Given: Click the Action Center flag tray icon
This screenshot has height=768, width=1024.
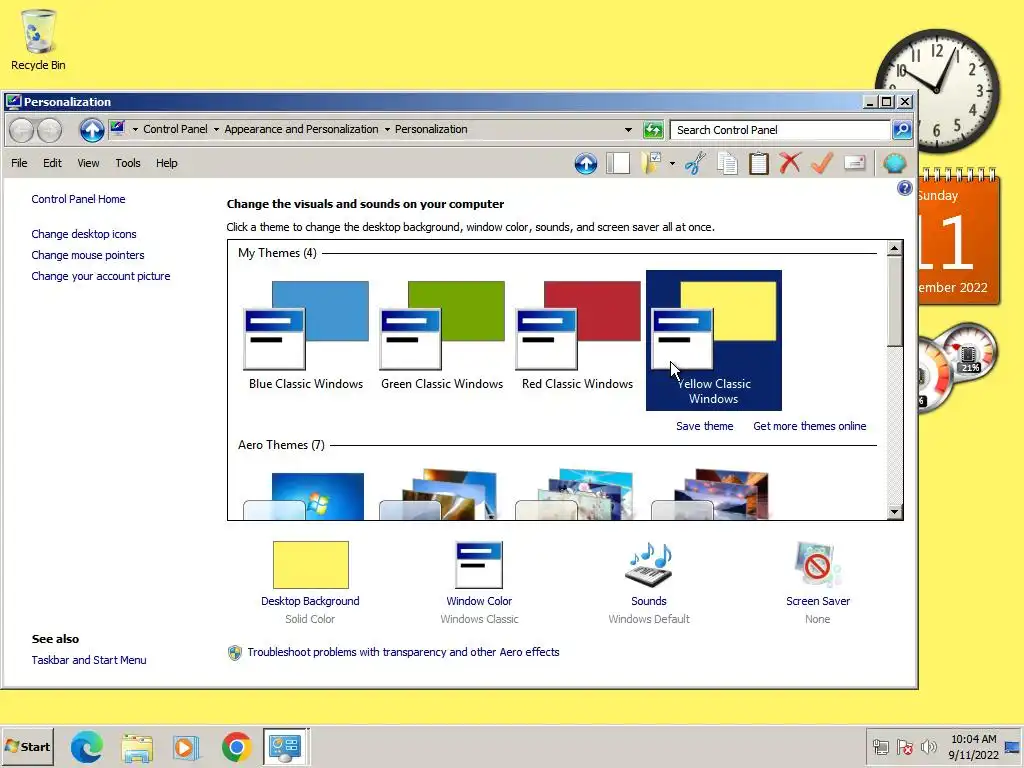Looking at the screenshot, I should tap(904, 746).
